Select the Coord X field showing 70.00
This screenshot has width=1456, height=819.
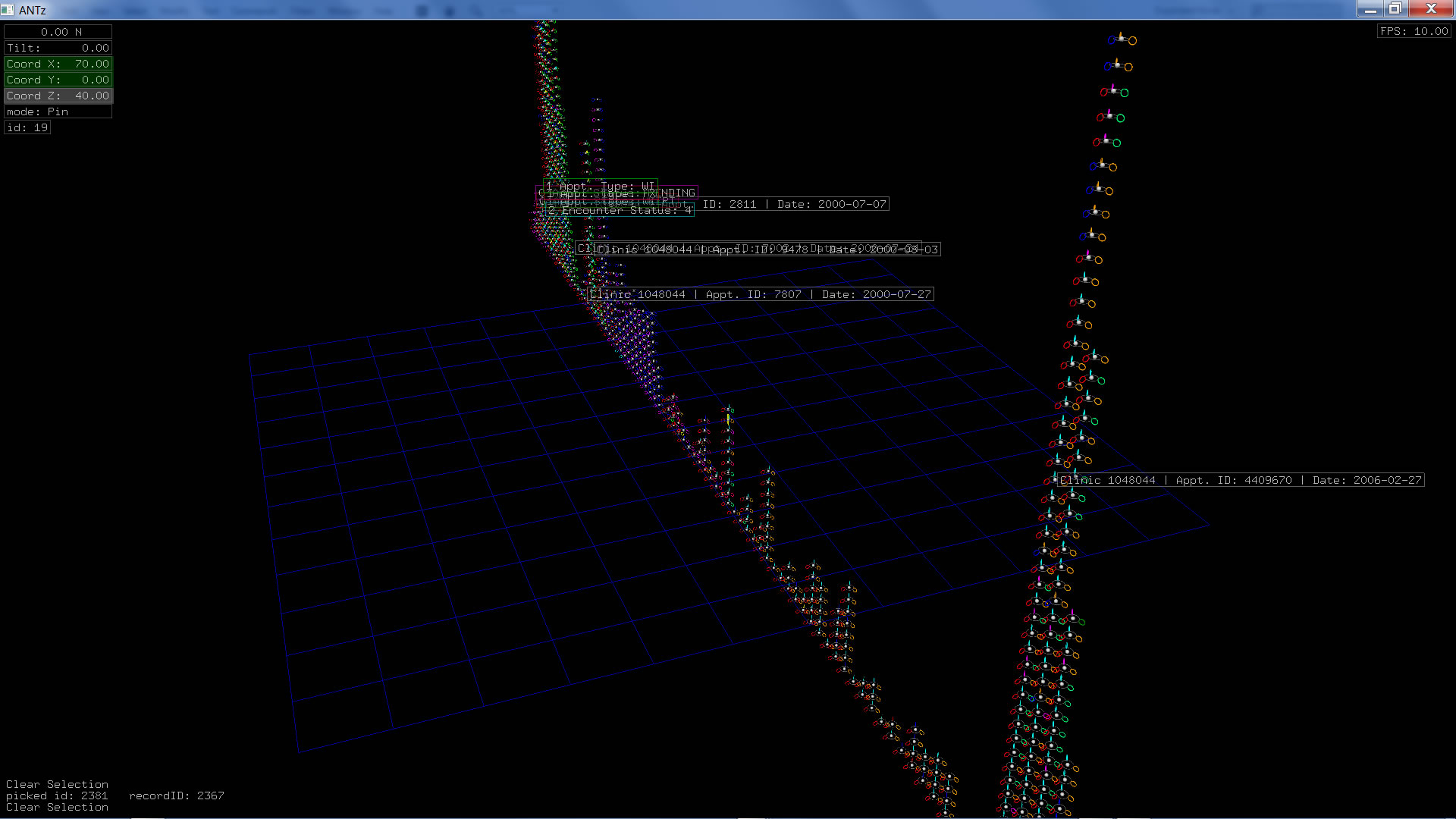coord(58,64)
